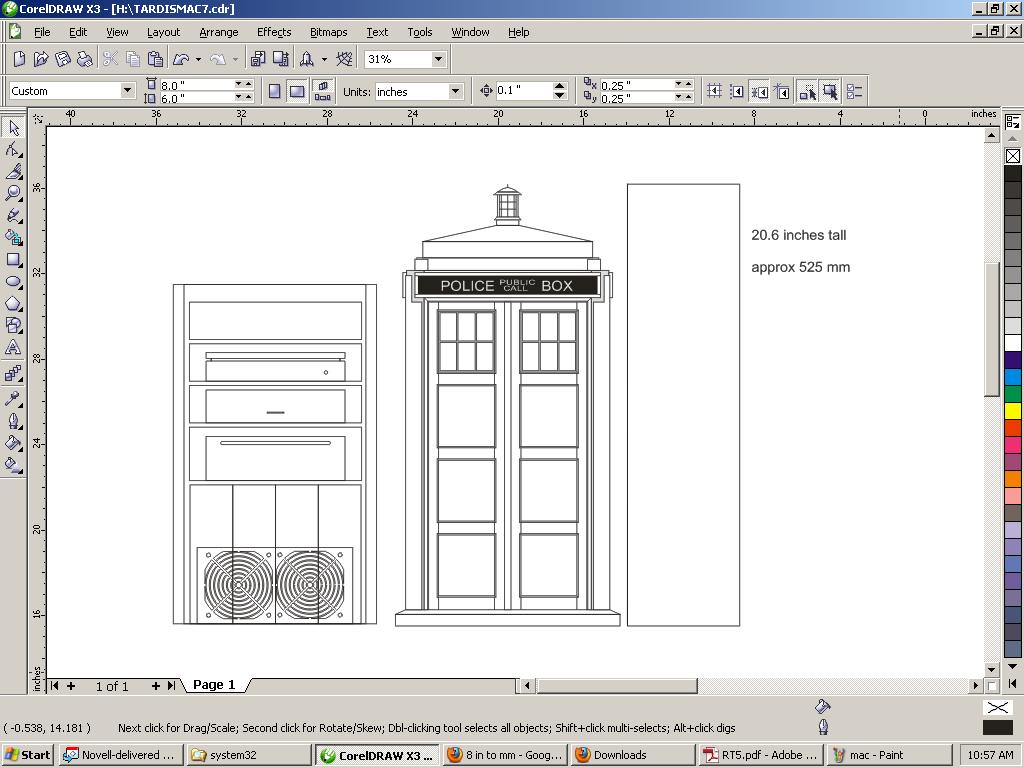
Task: Increase the nudge offset value
Action: tap(560, 86)
